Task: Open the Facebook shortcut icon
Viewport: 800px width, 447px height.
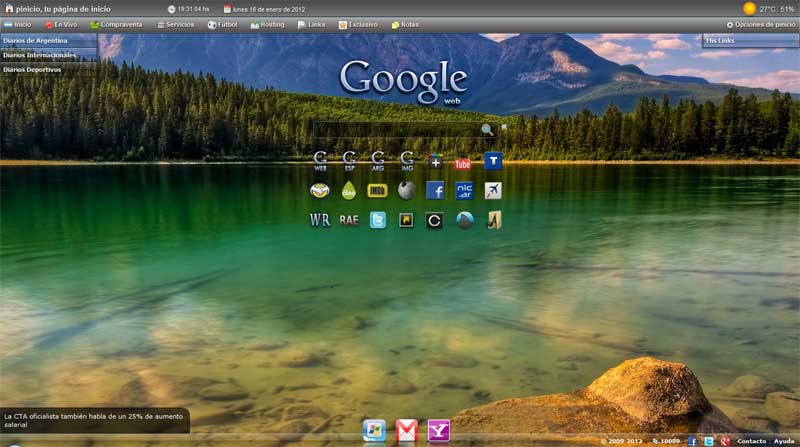Action: click(435, 190)
